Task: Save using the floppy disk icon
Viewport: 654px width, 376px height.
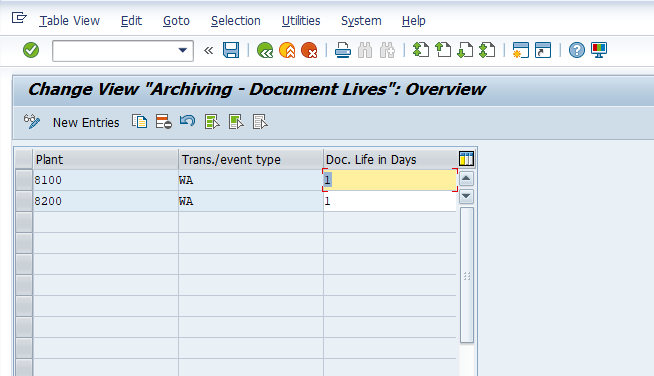Action: (231, 50)
